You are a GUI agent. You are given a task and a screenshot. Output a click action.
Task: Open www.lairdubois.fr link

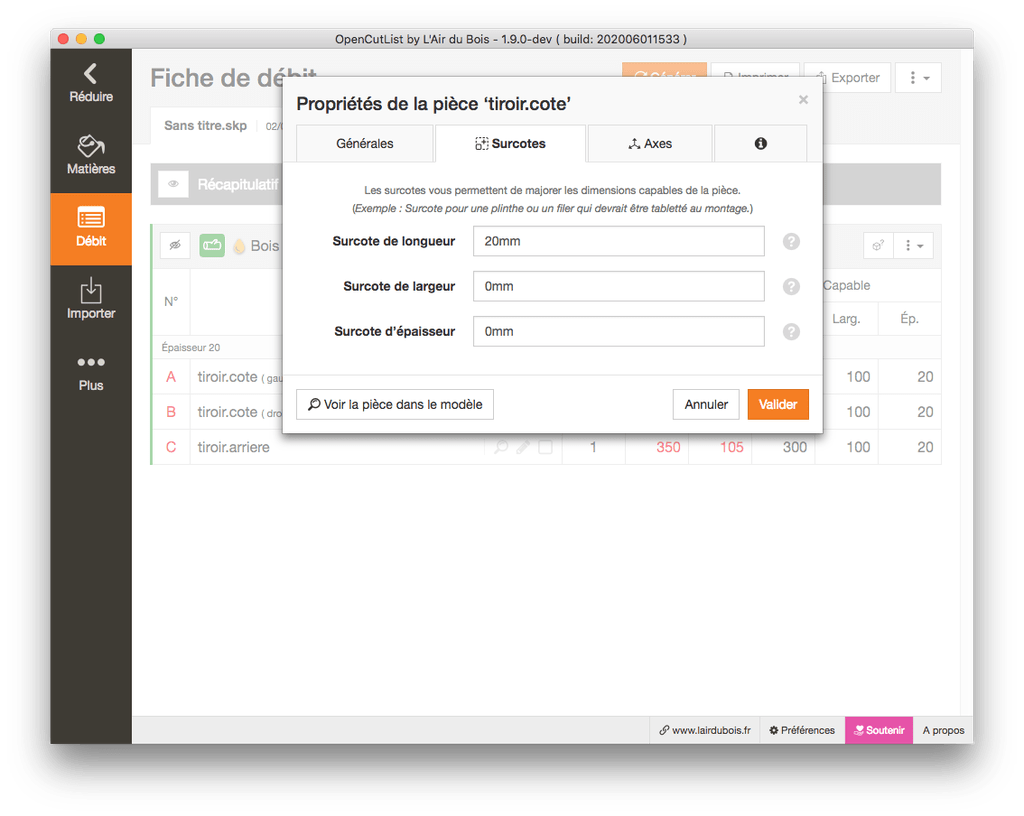(705, 730)
